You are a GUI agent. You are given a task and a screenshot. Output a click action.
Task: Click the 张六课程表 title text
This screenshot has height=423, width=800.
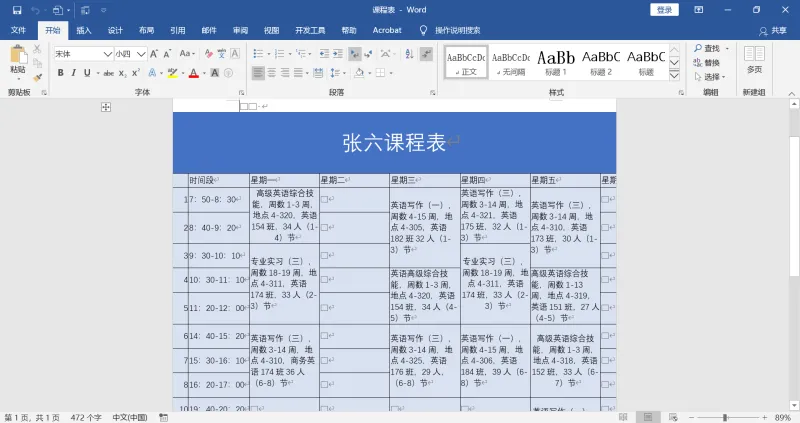pos(394,143)
